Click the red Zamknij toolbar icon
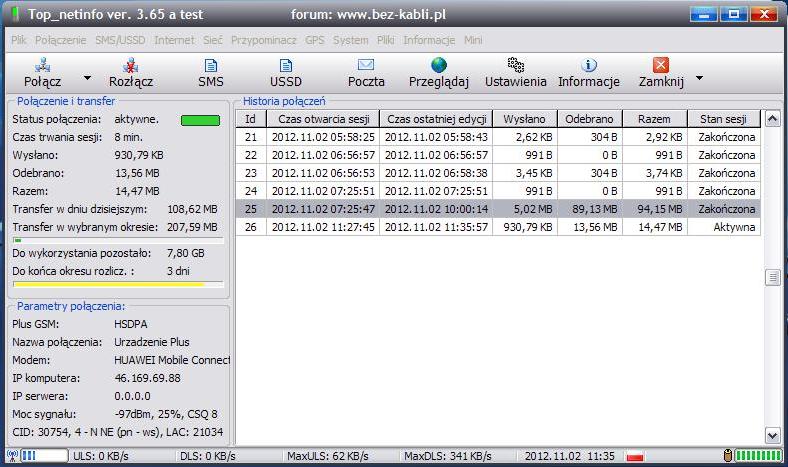Viewport: 788px width, 467px height. pos(660,66)
